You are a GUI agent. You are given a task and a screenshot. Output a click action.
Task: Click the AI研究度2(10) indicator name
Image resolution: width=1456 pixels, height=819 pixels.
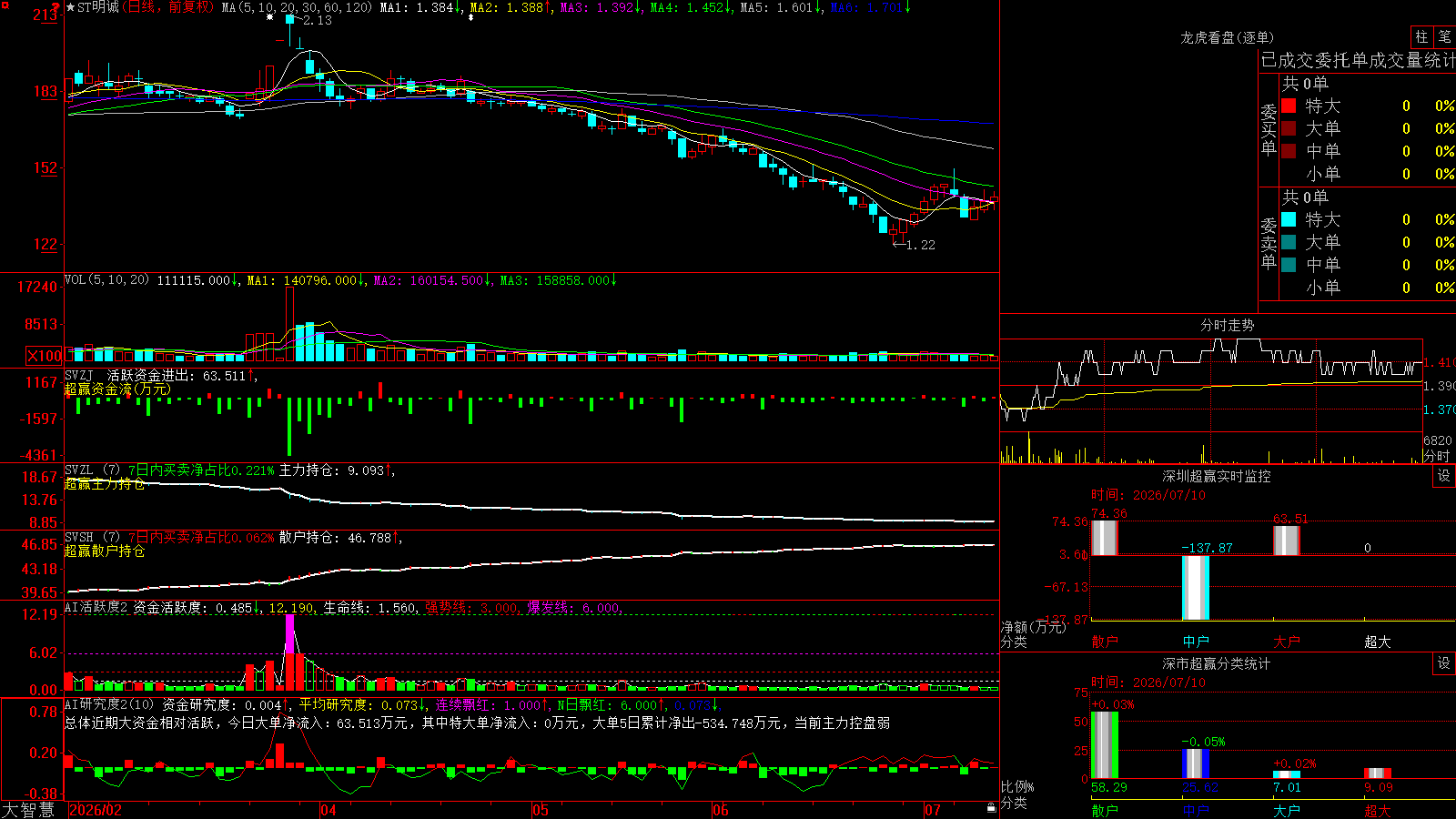pos(109,704)
